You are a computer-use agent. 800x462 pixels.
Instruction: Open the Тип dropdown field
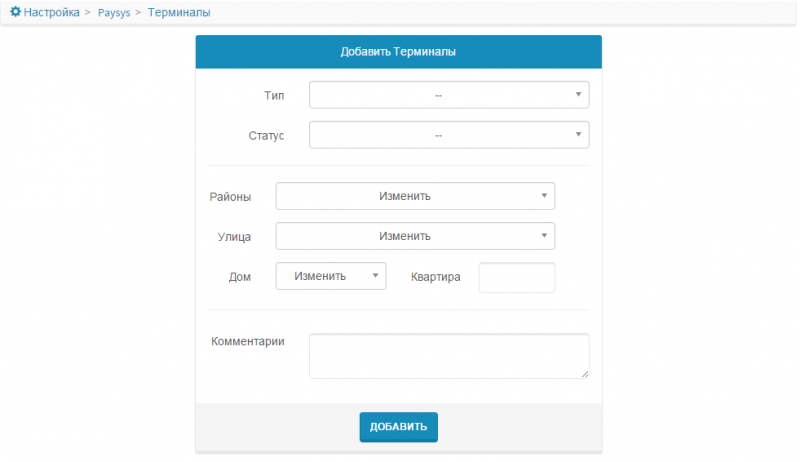point(449,95)
